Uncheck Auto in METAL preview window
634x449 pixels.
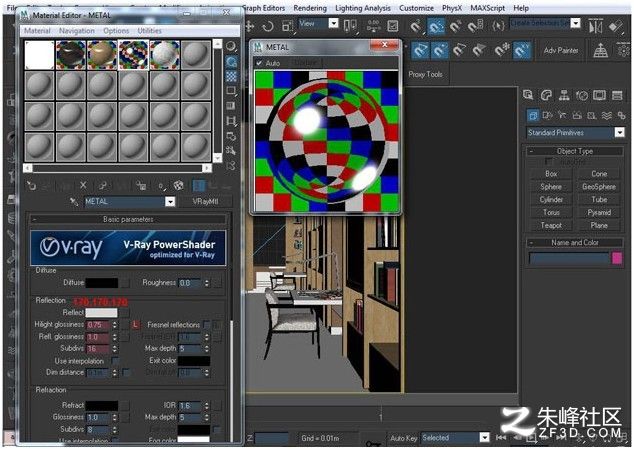pyautogui.click(x=259, y=63)
